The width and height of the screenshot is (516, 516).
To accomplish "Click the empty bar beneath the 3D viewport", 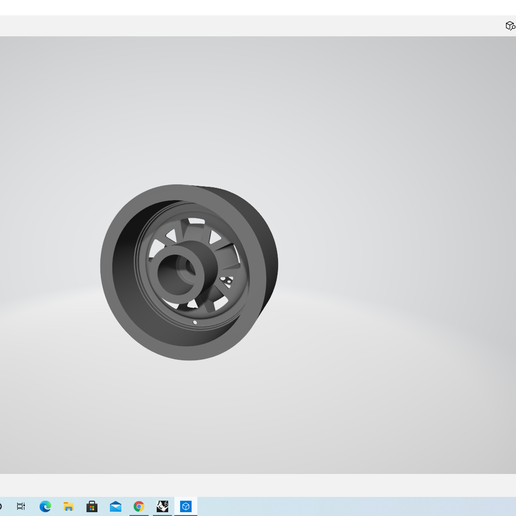I will pos(258,485).
